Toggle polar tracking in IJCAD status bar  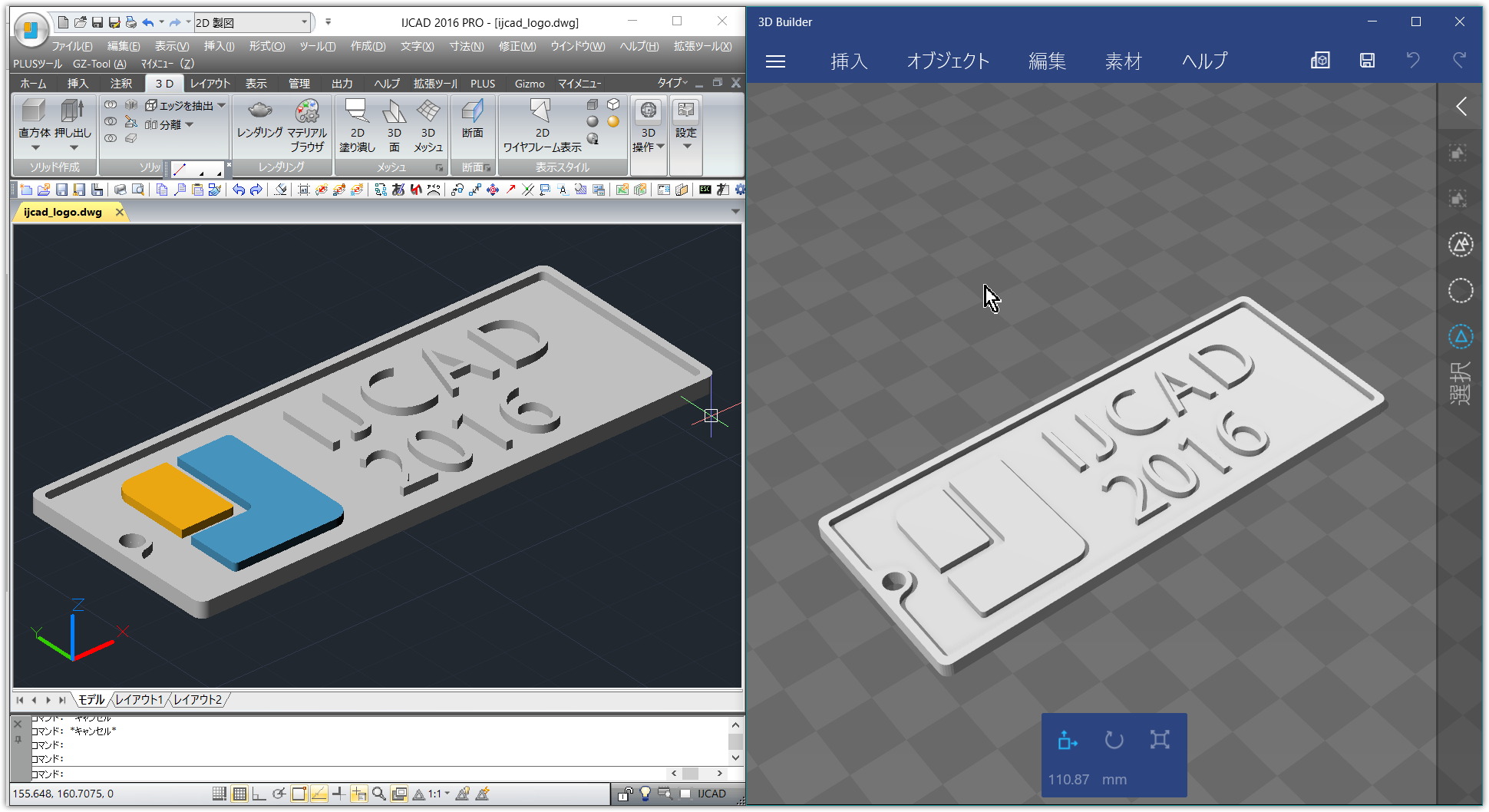coord(279,794)
